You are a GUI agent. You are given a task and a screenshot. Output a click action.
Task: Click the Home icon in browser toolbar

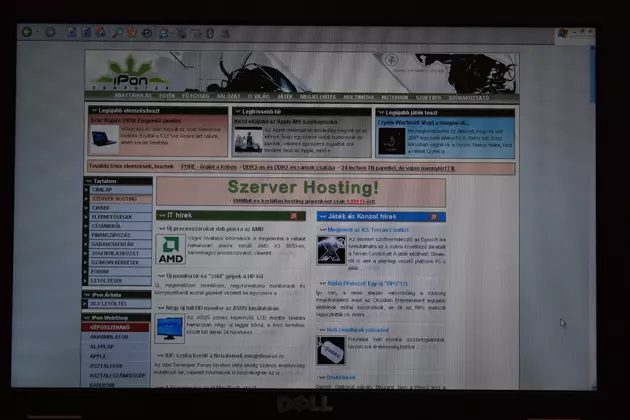click(100, 33)
